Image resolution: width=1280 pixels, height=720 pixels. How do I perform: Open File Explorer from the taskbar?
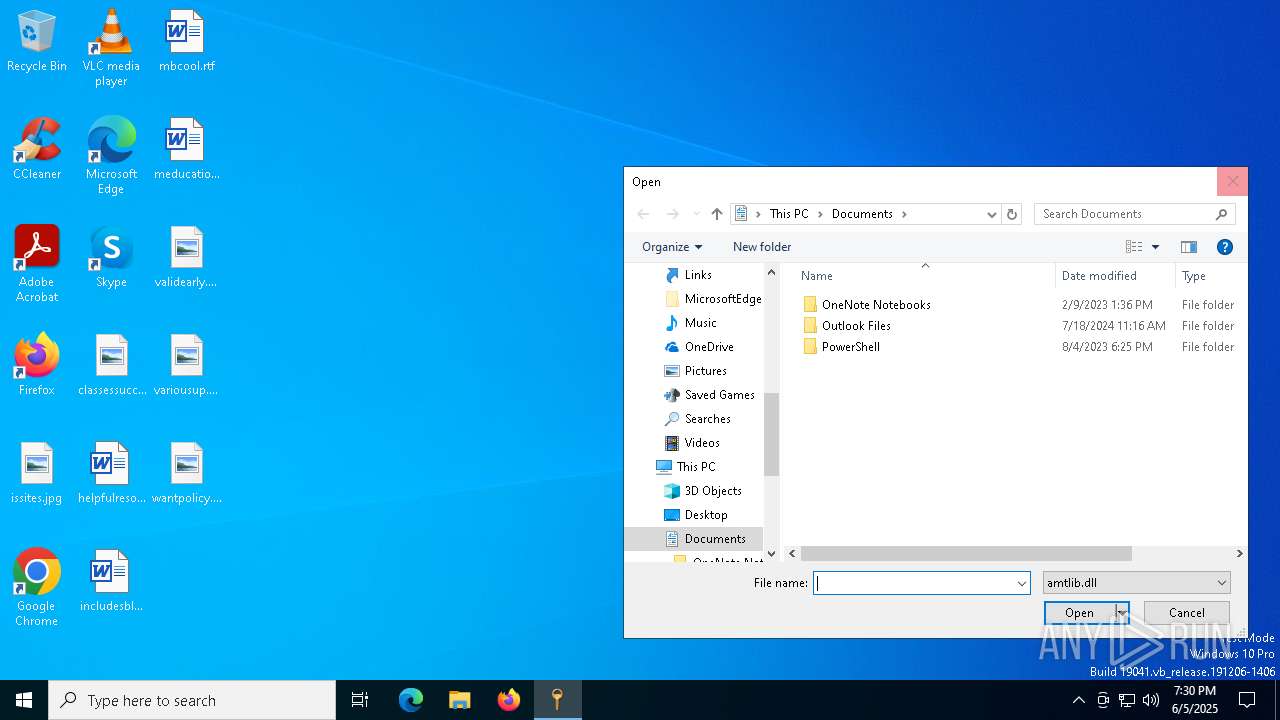(x=460, y=700)
